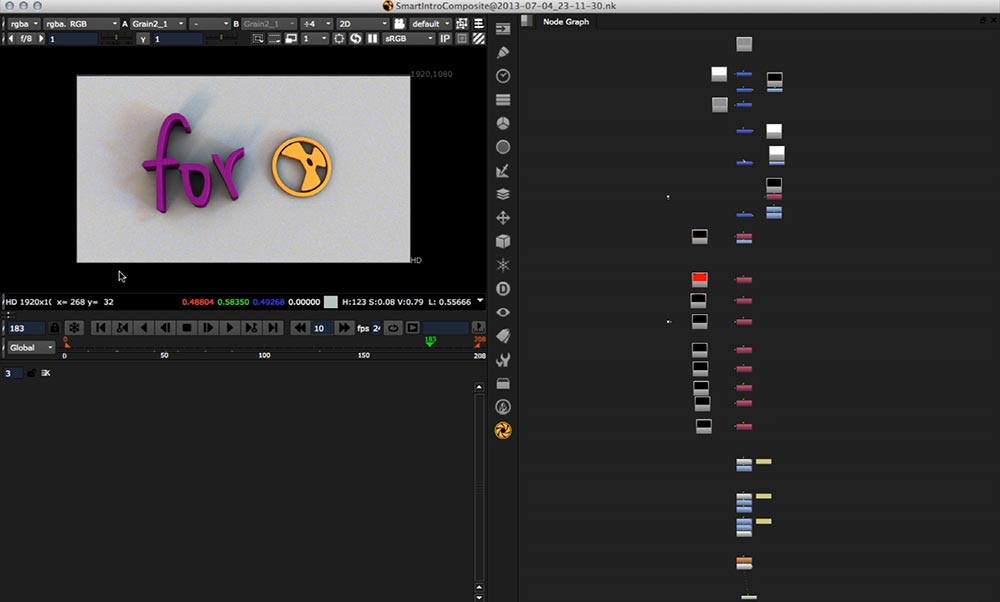Open the Transform nodes arrows icon

click(503, 217)
